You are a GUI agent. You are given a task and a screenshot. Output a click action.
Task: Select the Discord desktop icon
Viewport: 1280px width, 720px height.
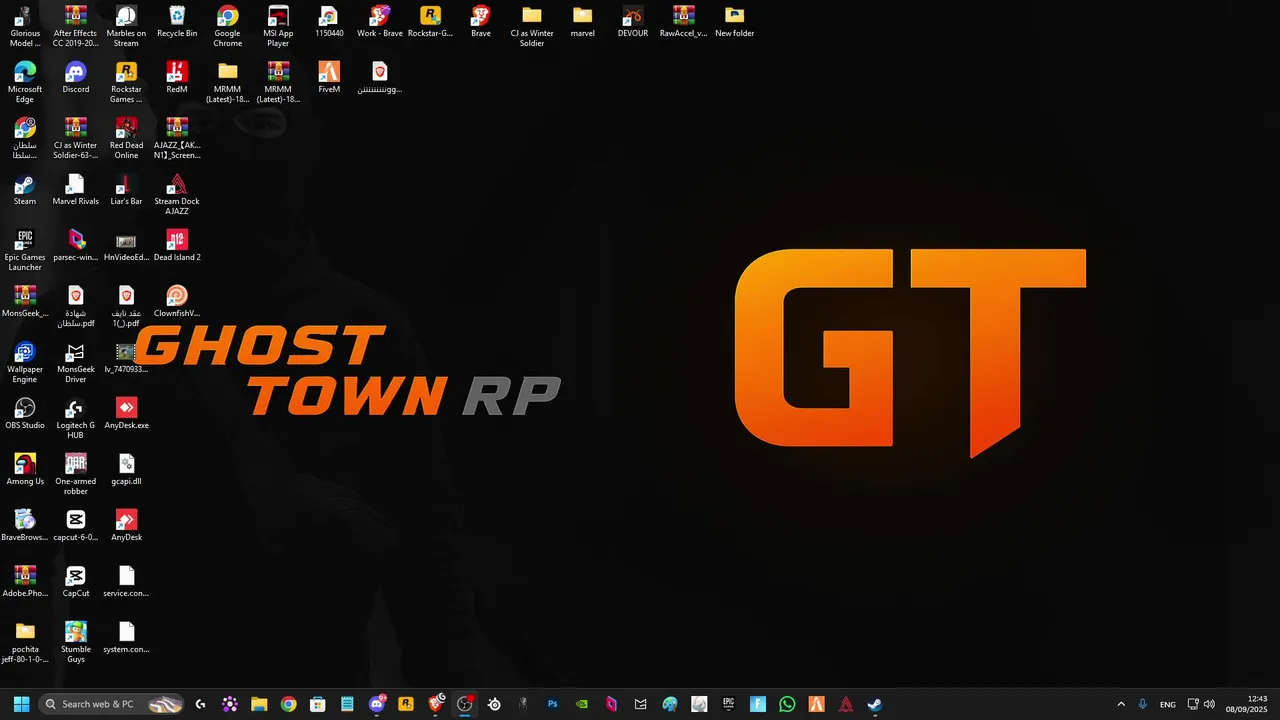[x=75, y=78]
